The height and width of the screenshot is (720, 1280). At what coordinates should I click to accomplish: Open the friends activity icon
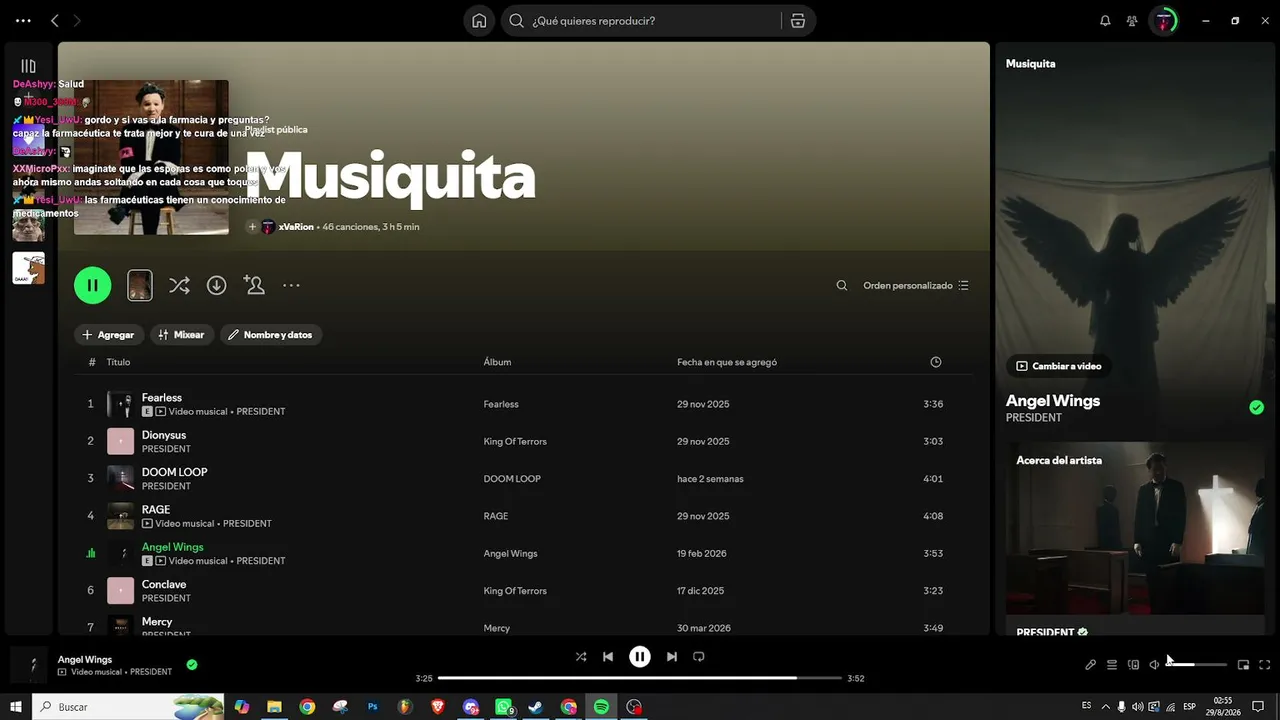tap(1132, 21)
